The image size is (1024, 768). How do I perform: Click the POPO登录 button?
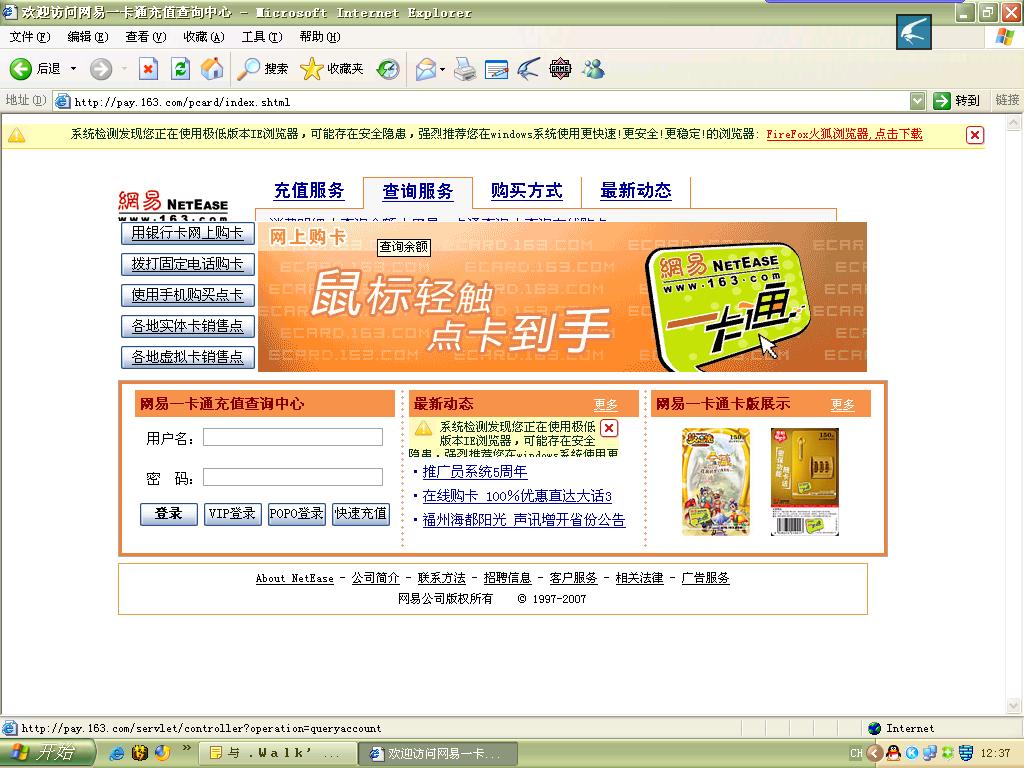click(296, 514)
